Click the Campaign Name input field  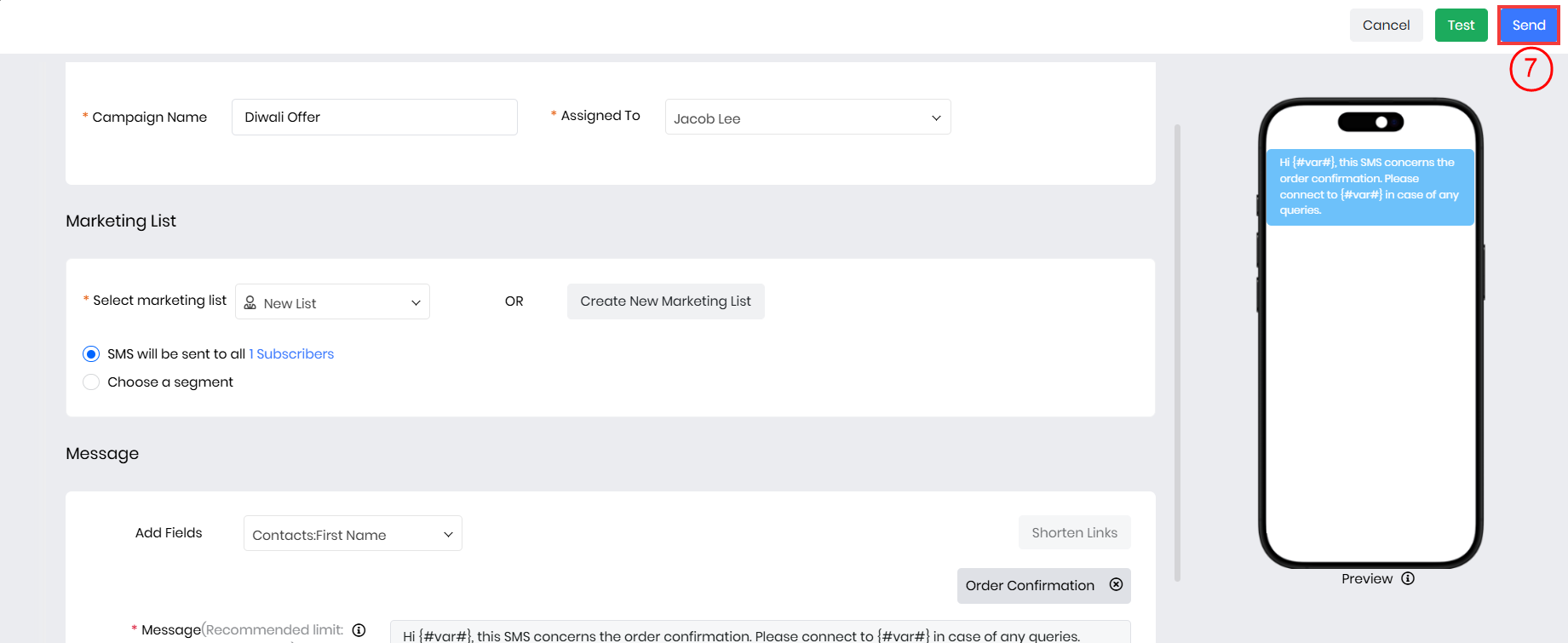(x=374, y=118)
